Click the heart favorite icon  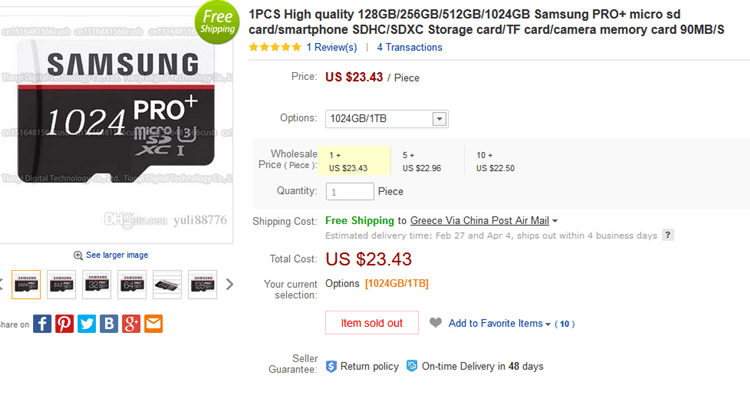point(435,323)
